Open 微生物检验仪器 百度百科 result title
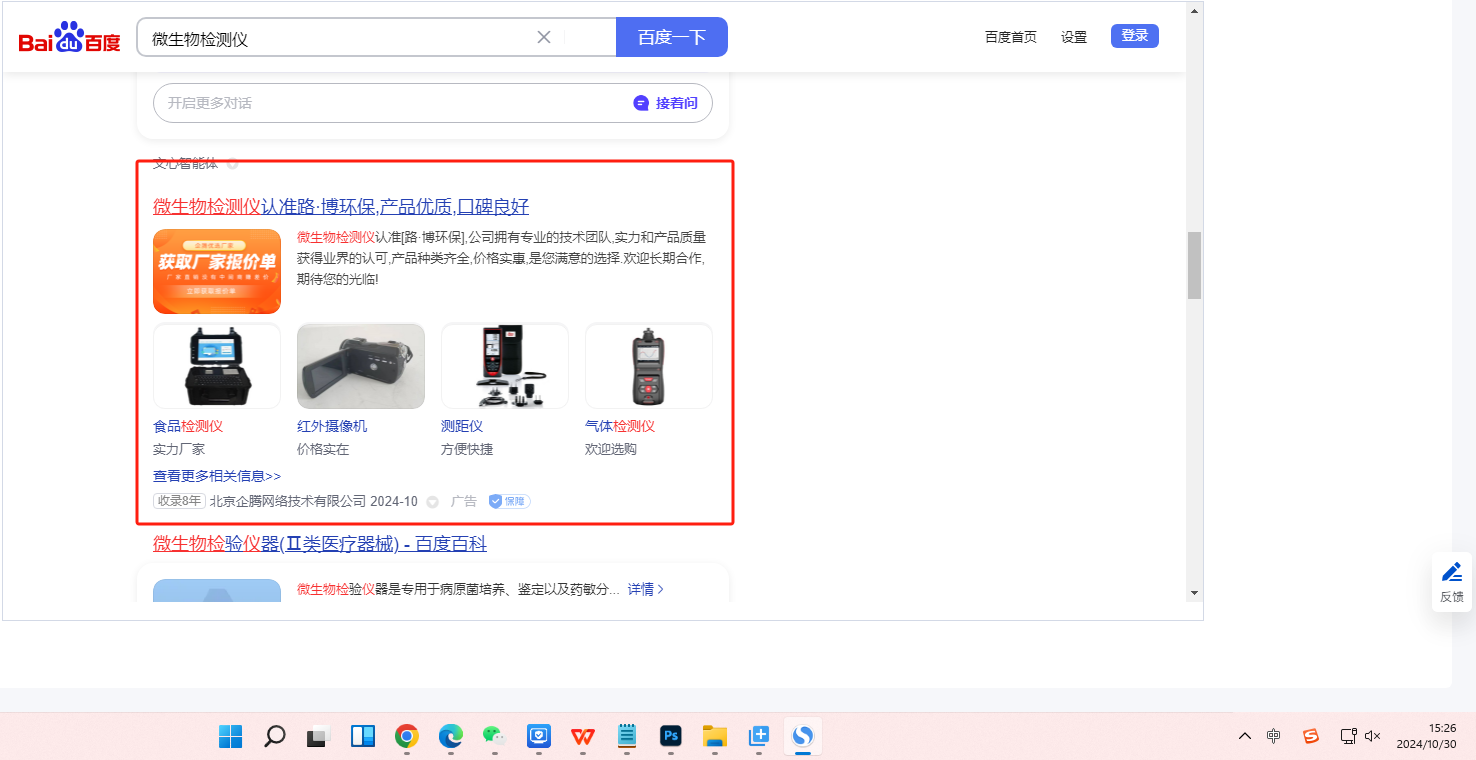1476x760 pixels. coord(320,544)
